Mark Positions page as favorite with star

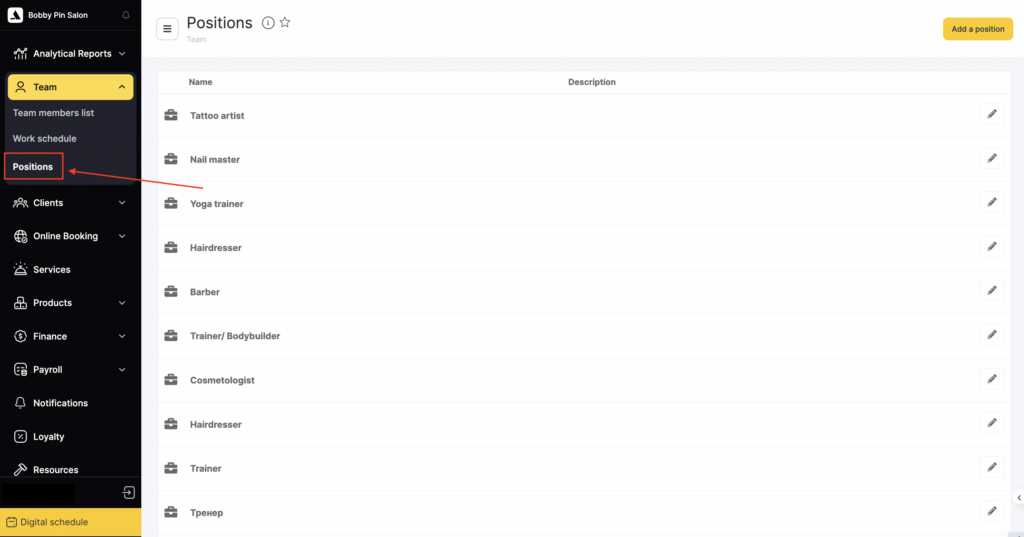(x=285, y=22)
